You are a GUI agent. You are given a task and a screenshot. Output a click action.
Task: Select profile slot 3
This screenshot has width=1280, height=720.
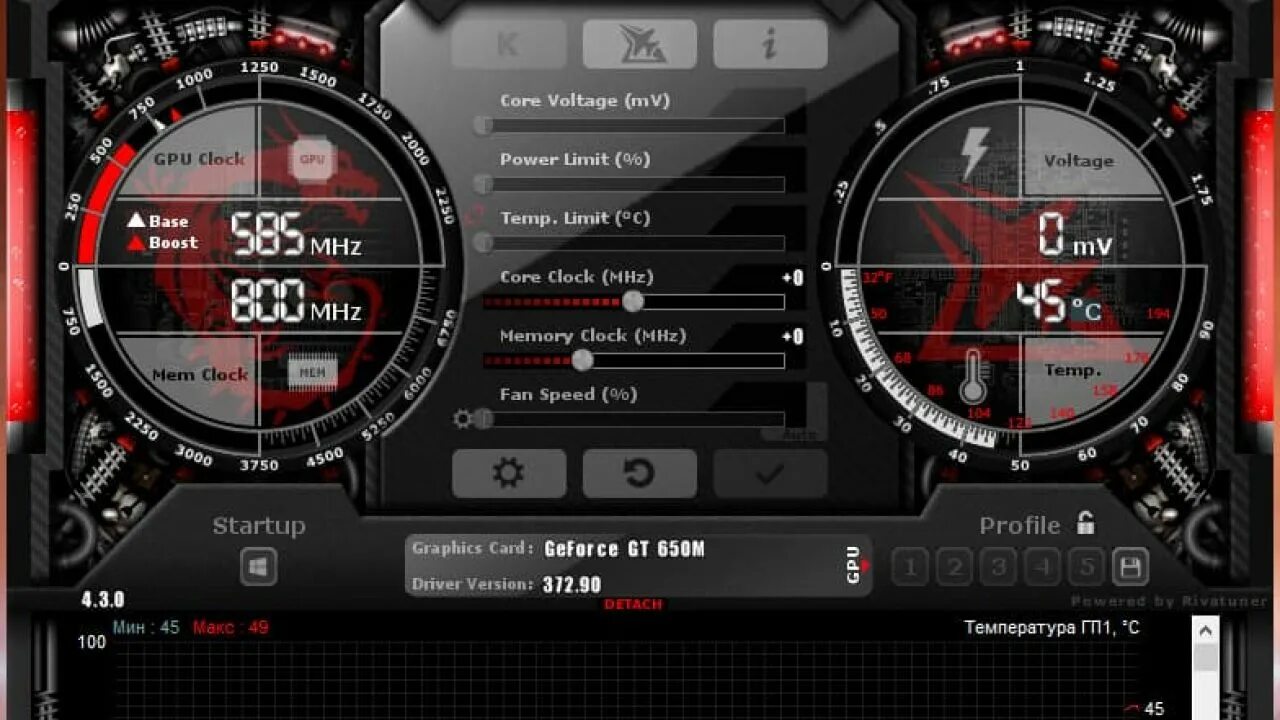998,568
